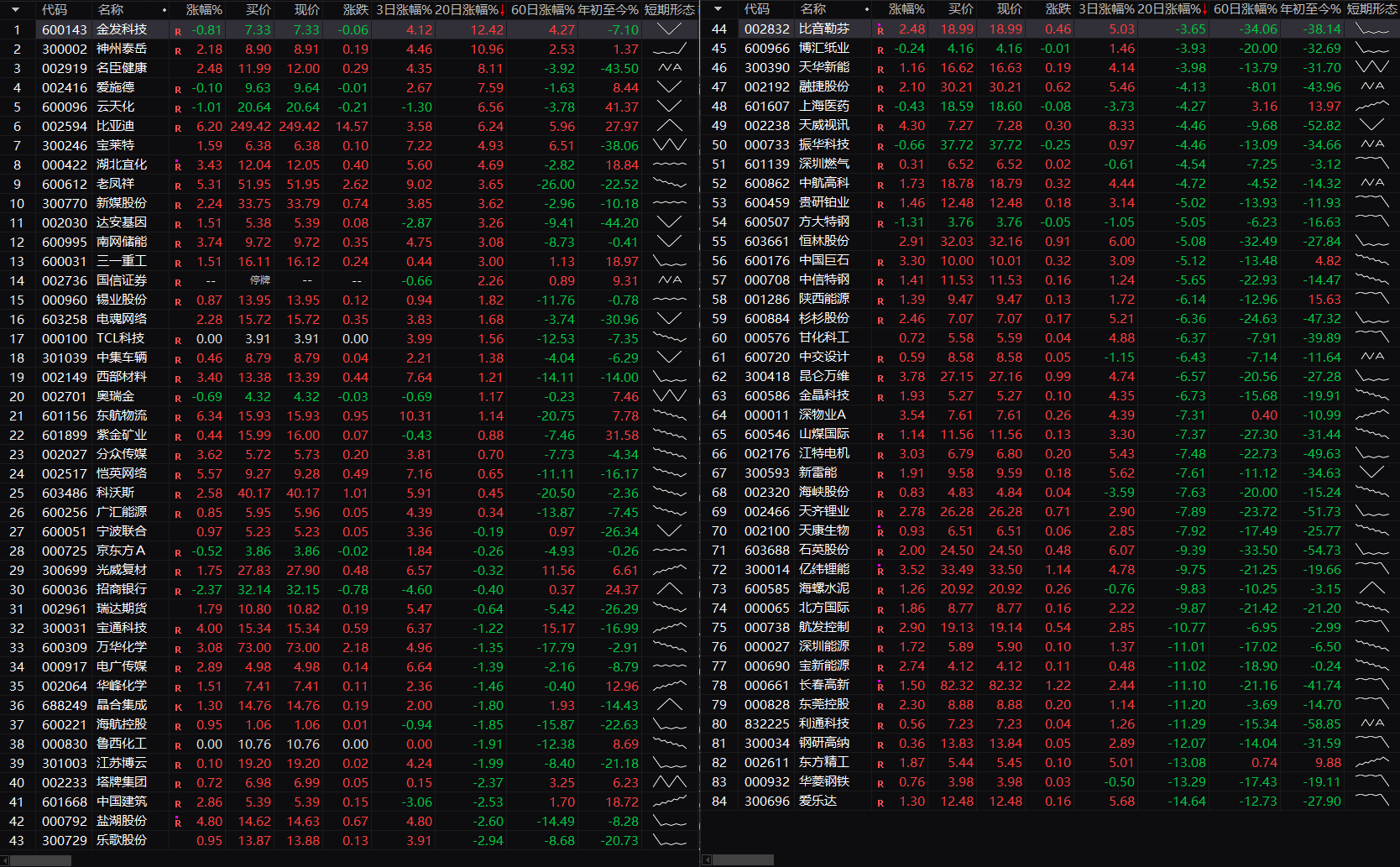Open the short-term pattern sparkline for 比亚迪

[670, 126]
